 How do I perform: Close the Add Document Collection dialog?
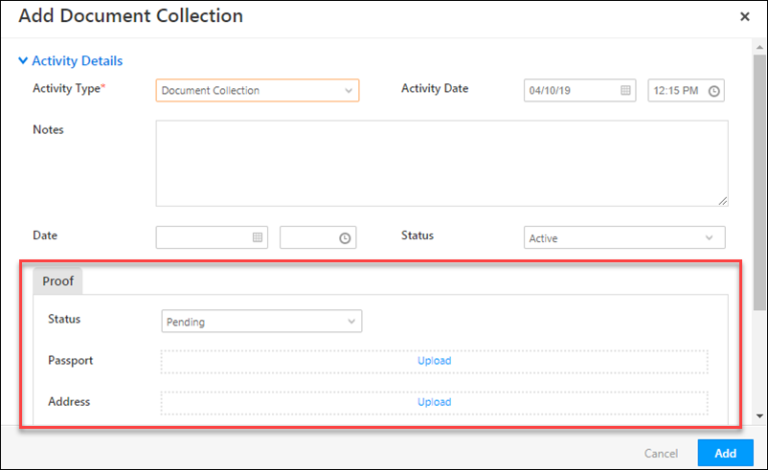point(745,17)
